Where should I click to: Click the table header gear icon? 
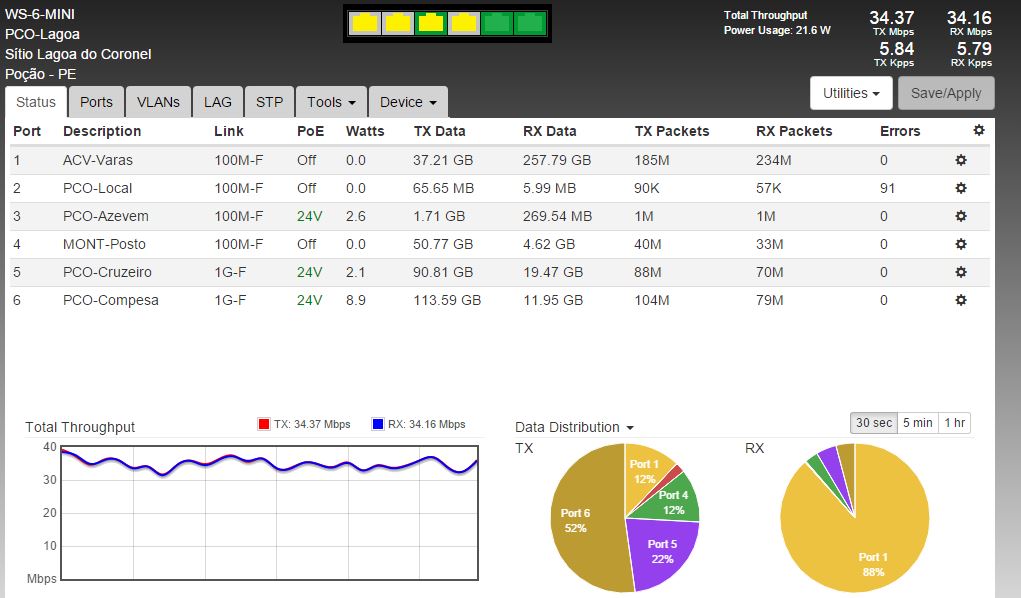[x=978, y=131]
